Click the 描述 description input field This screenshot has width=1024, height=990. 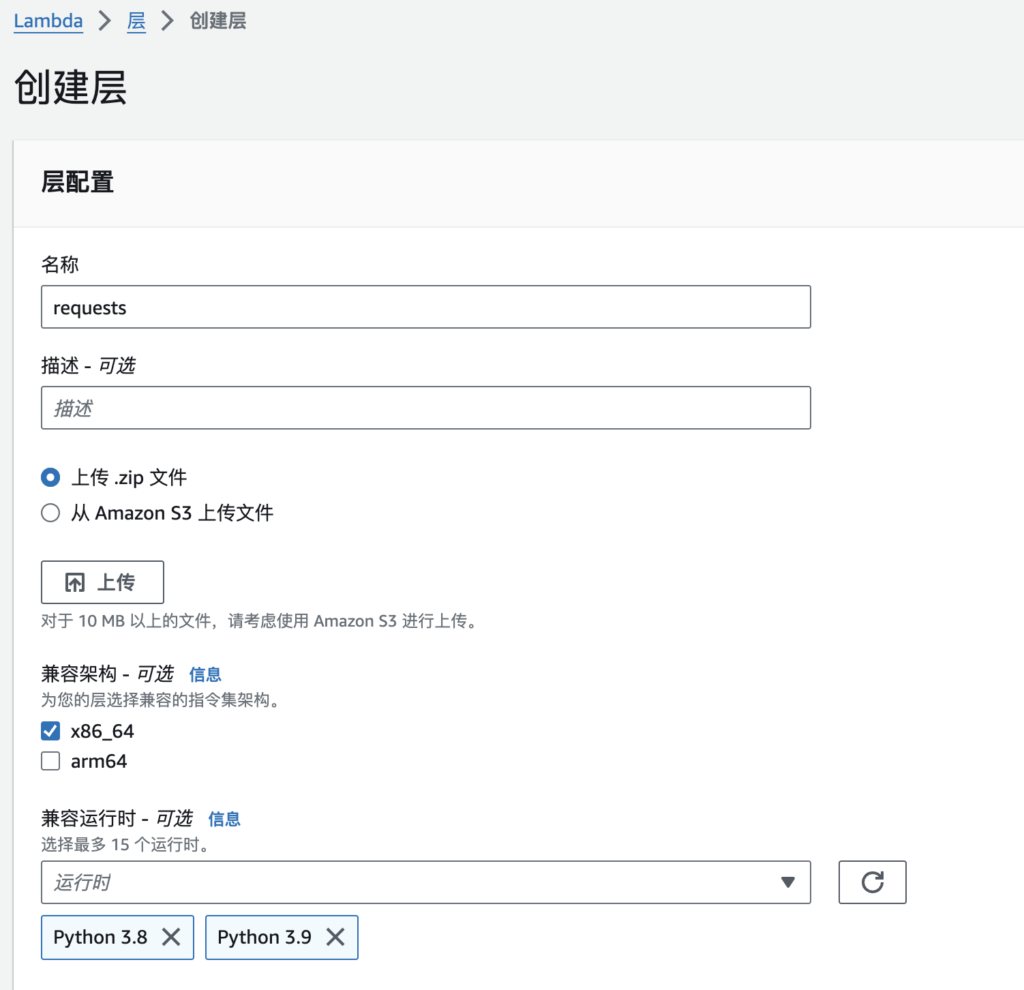coord(425,408)
